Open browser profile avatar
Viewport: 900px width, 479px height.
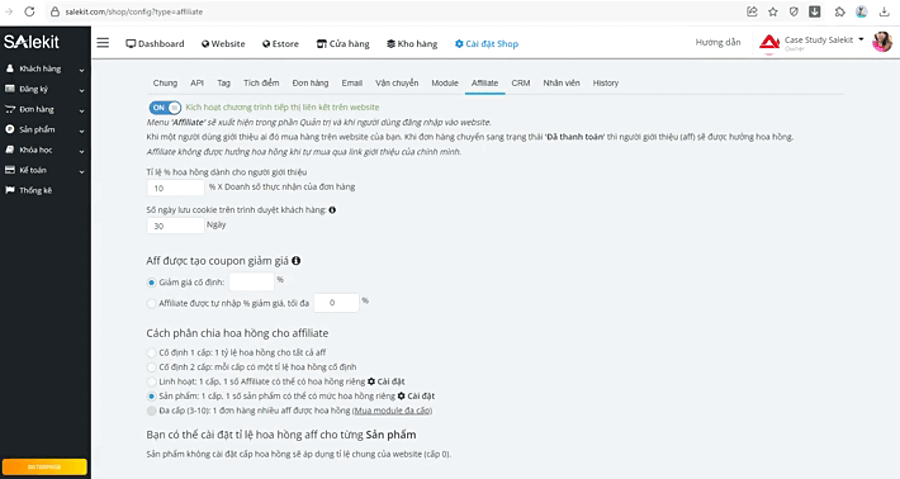(x=862, y=11)
